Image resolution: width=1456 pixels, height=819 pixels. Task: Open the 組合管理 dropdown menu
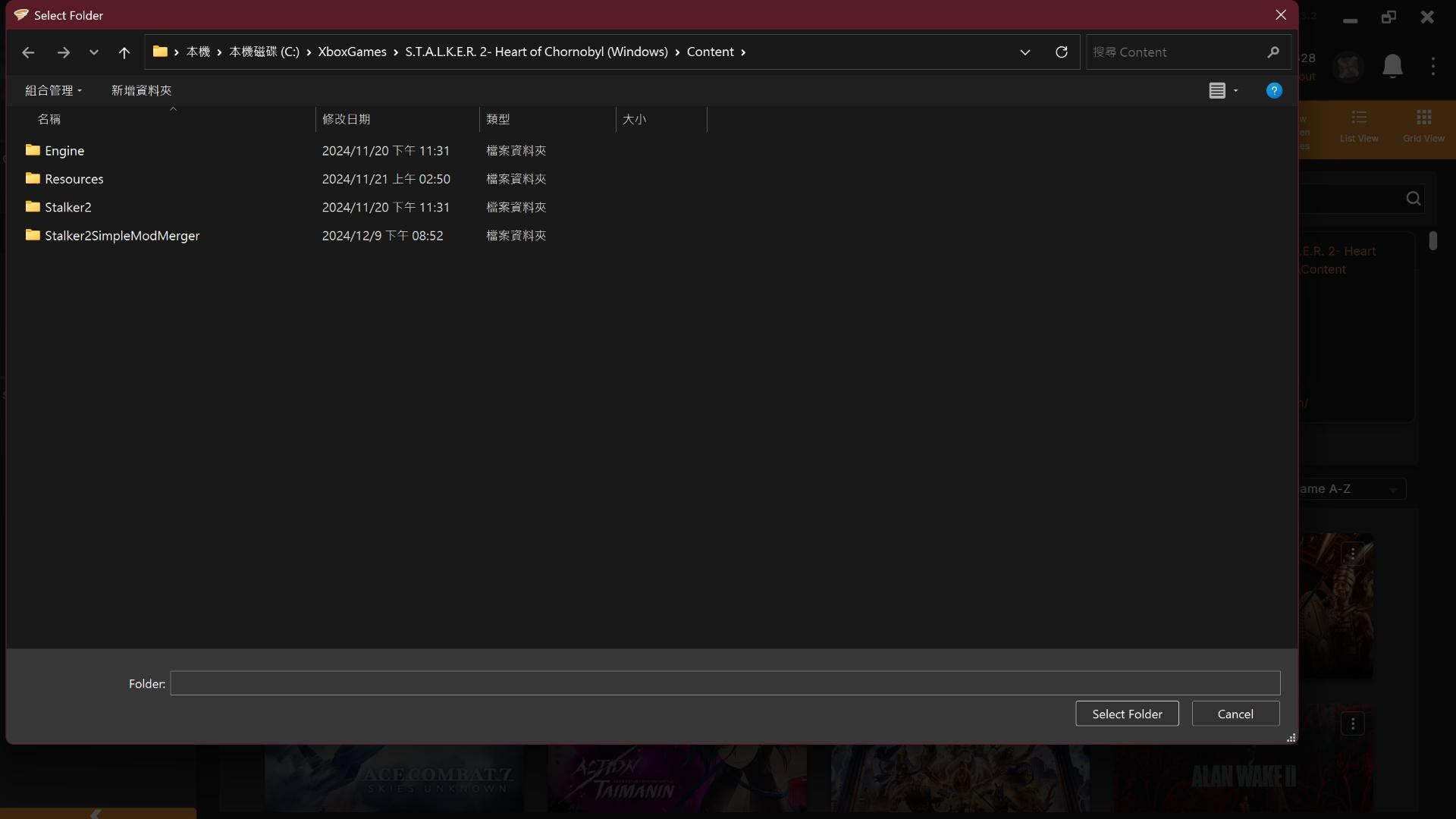[x=52, y=90]
